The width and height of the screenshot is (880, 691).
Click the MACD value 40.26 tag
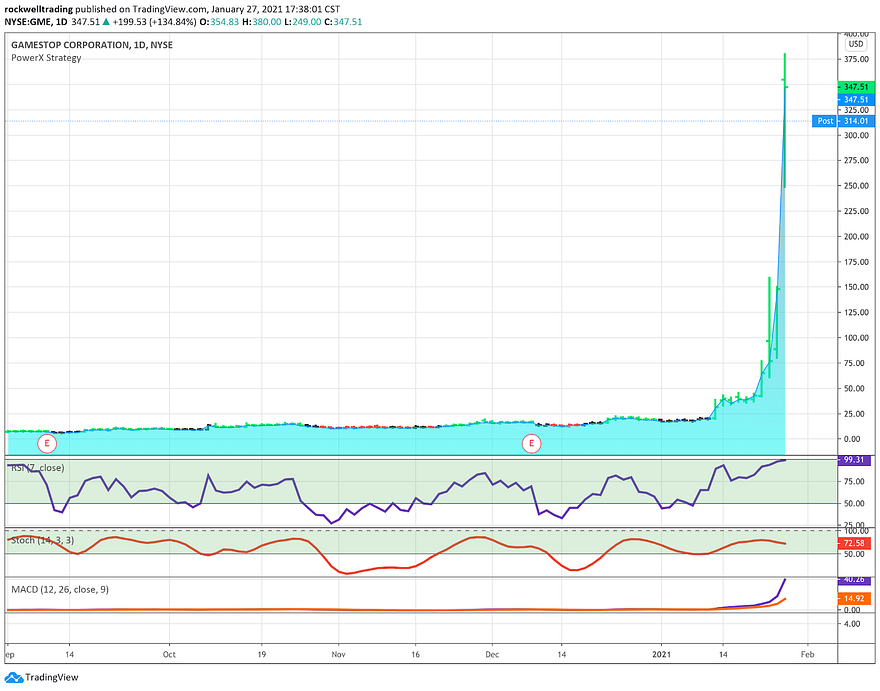(854, 579)
